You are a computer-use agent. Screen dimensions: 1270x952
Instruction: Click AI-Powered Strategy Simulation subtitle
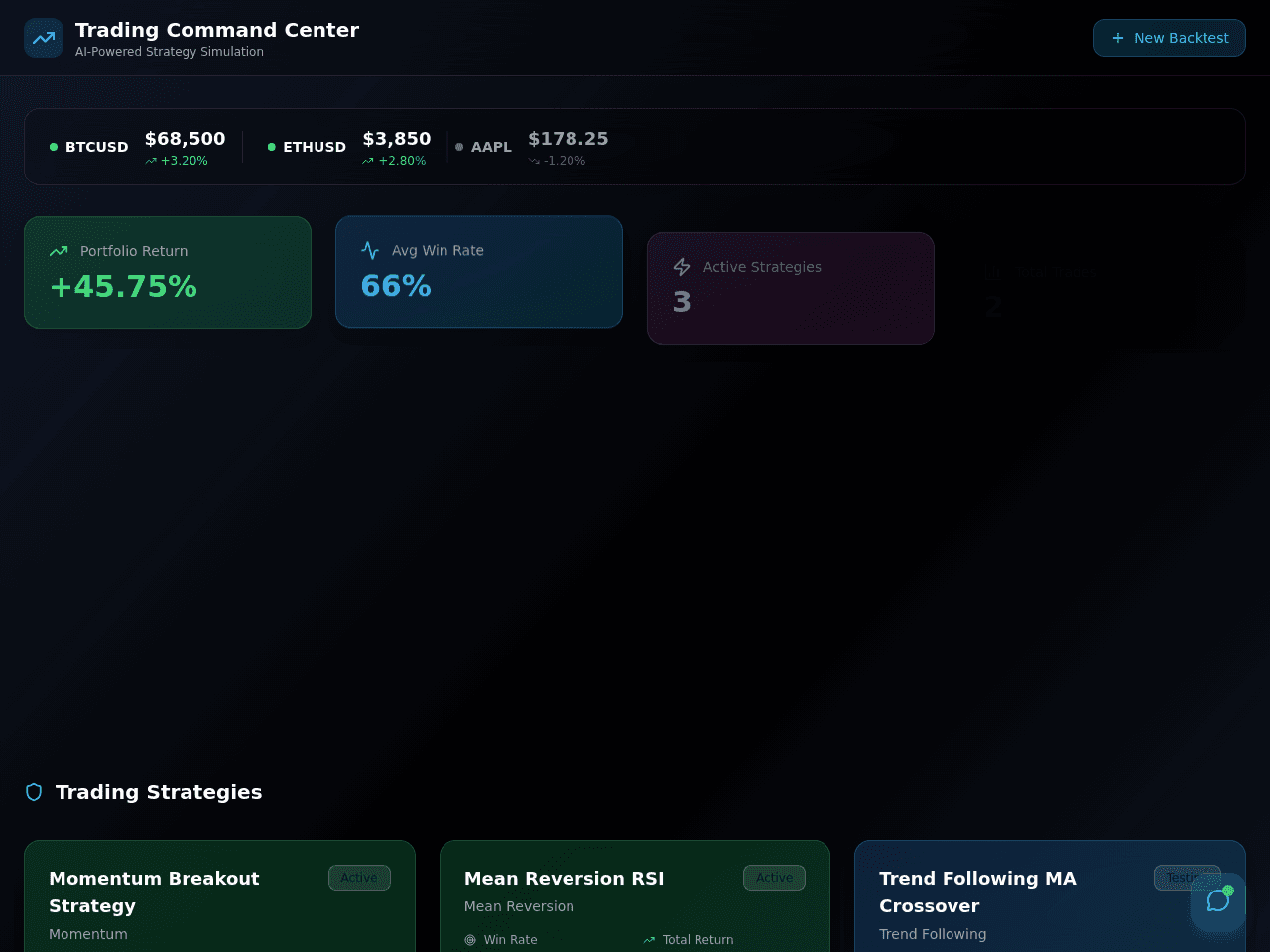[x=170, y=52]
